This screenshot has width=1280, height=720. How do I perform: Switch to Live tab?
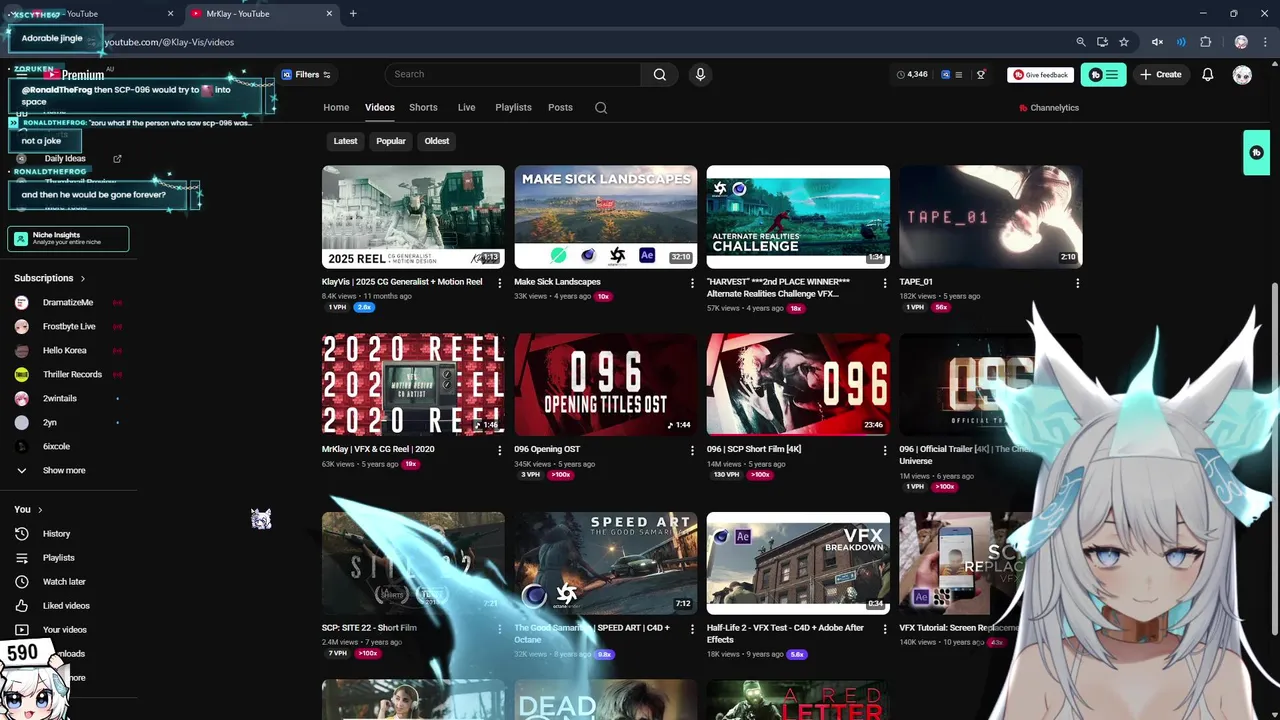point(466,107)
